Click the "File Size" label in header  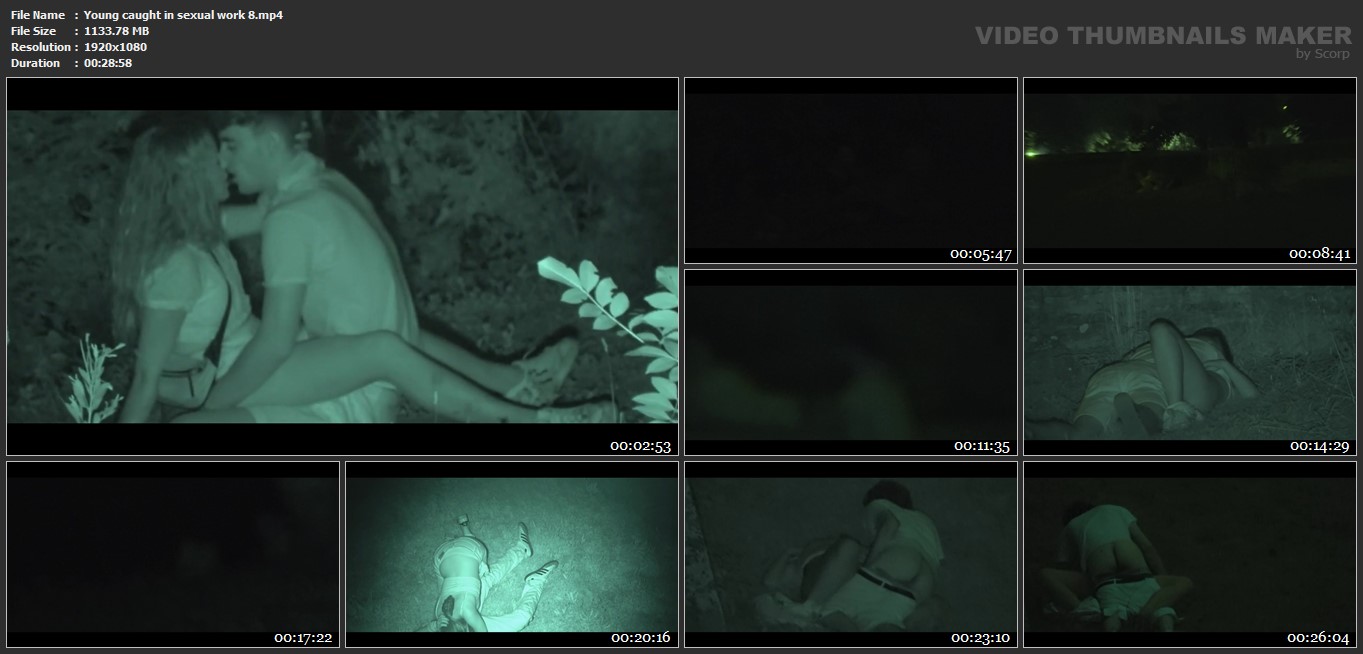[33, 31]
